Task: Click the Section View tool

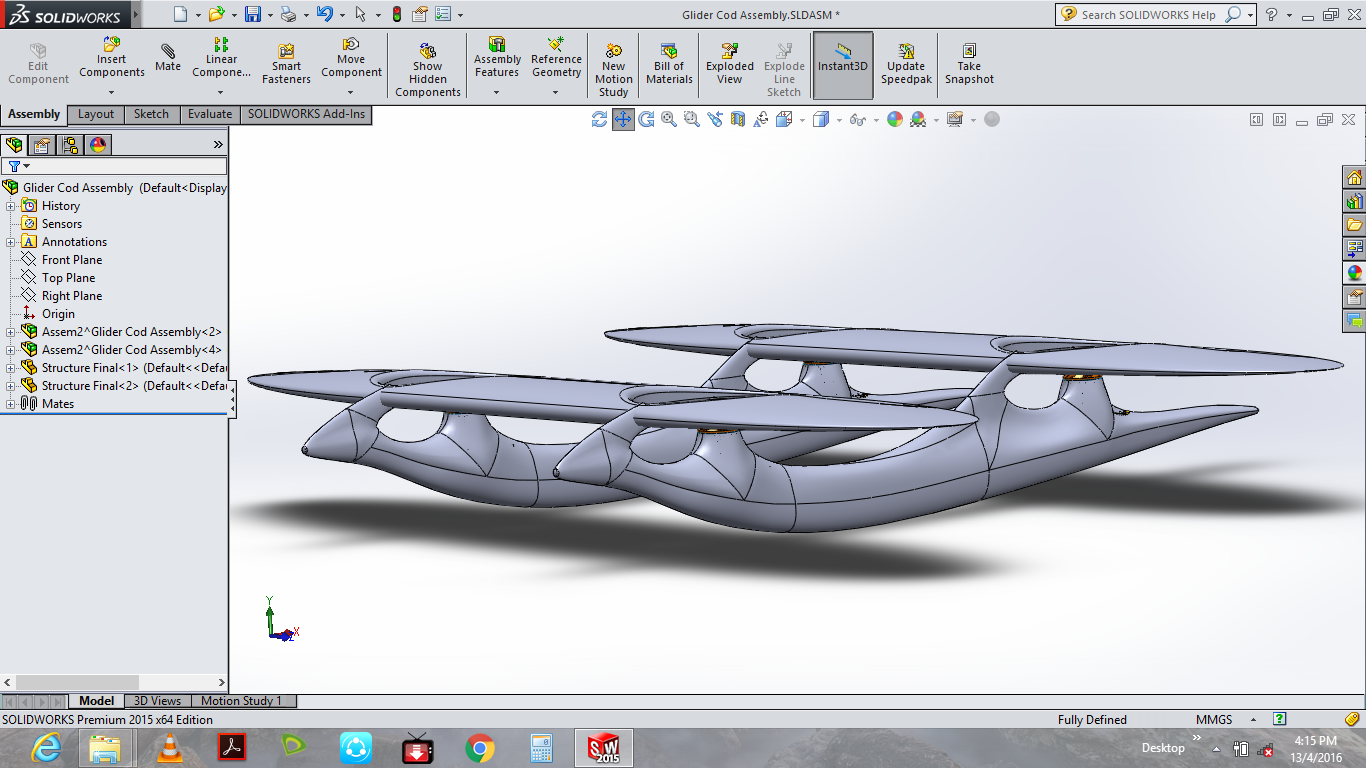Action: (738, 120)
